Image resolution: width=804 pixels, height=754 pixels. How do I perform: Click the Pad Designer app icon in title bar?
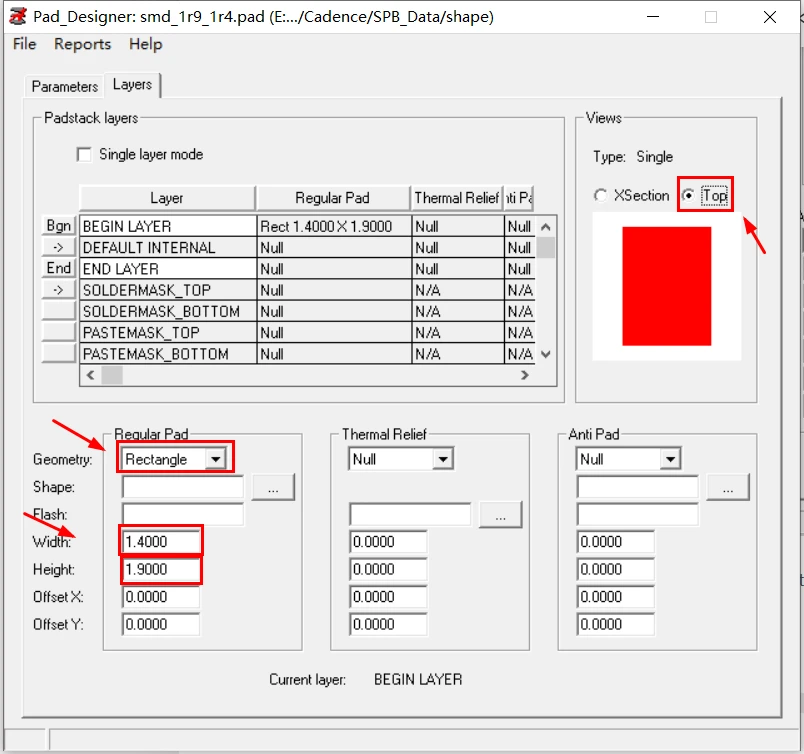[x=17, y=16]
